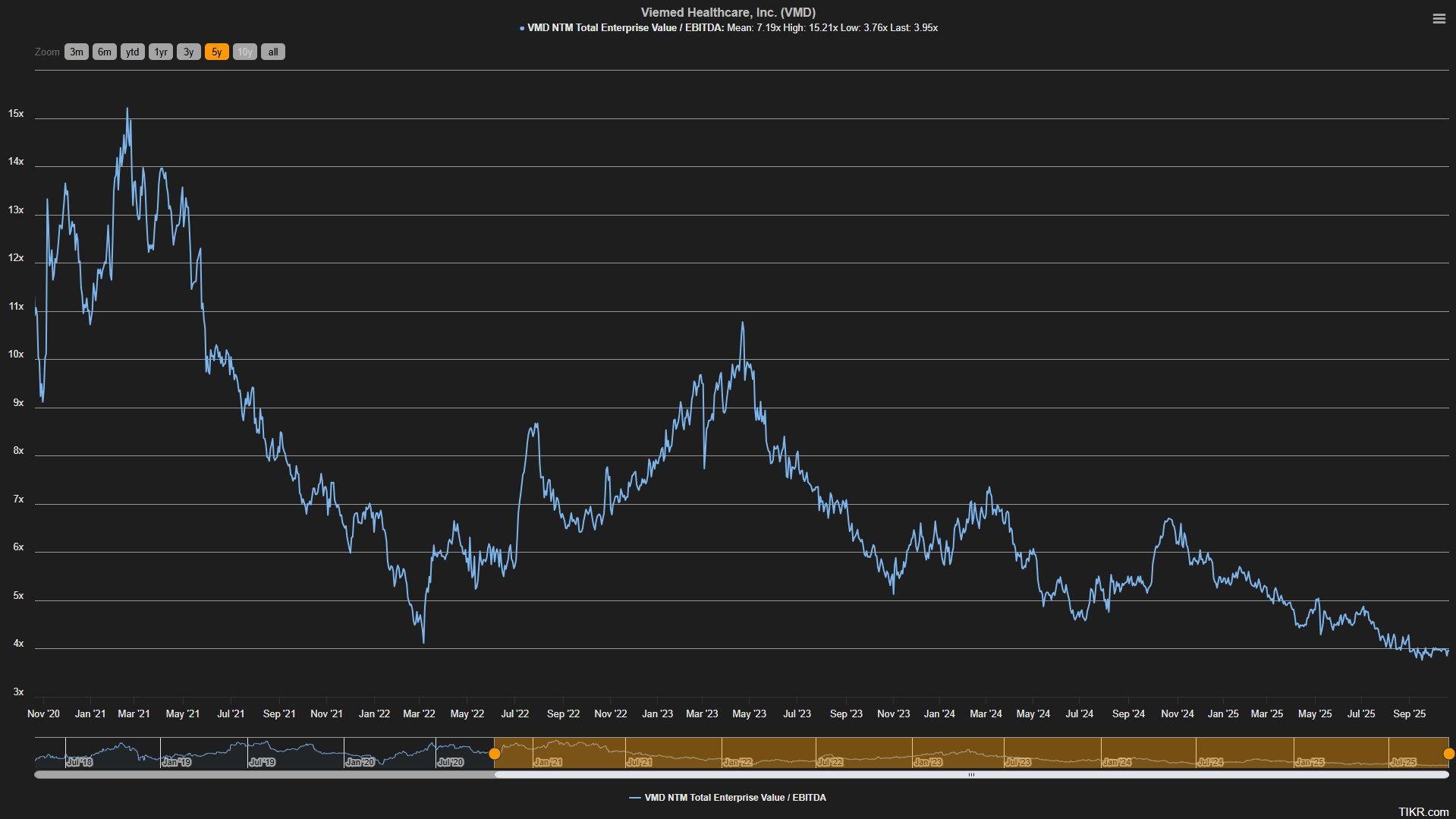1456x819 pixels.
Task: Click the 3x y-axis label
Action: [x=18, y=692]
